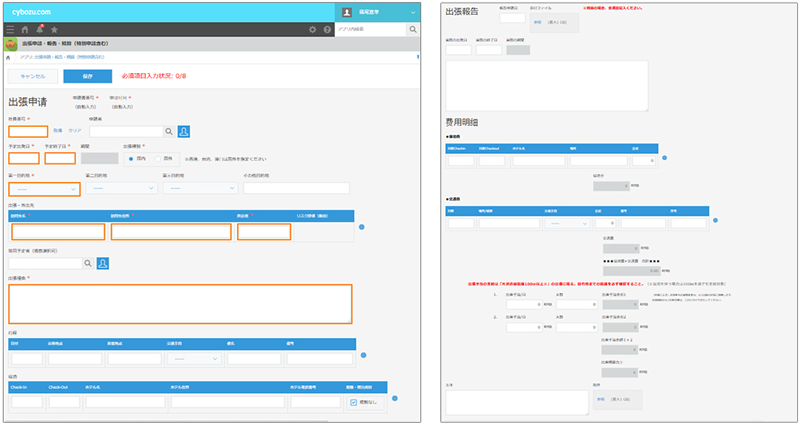This screenshot has height=424, width=800.
Task: Open user picker beside the 申請者 field
Action: pos(184,131)
